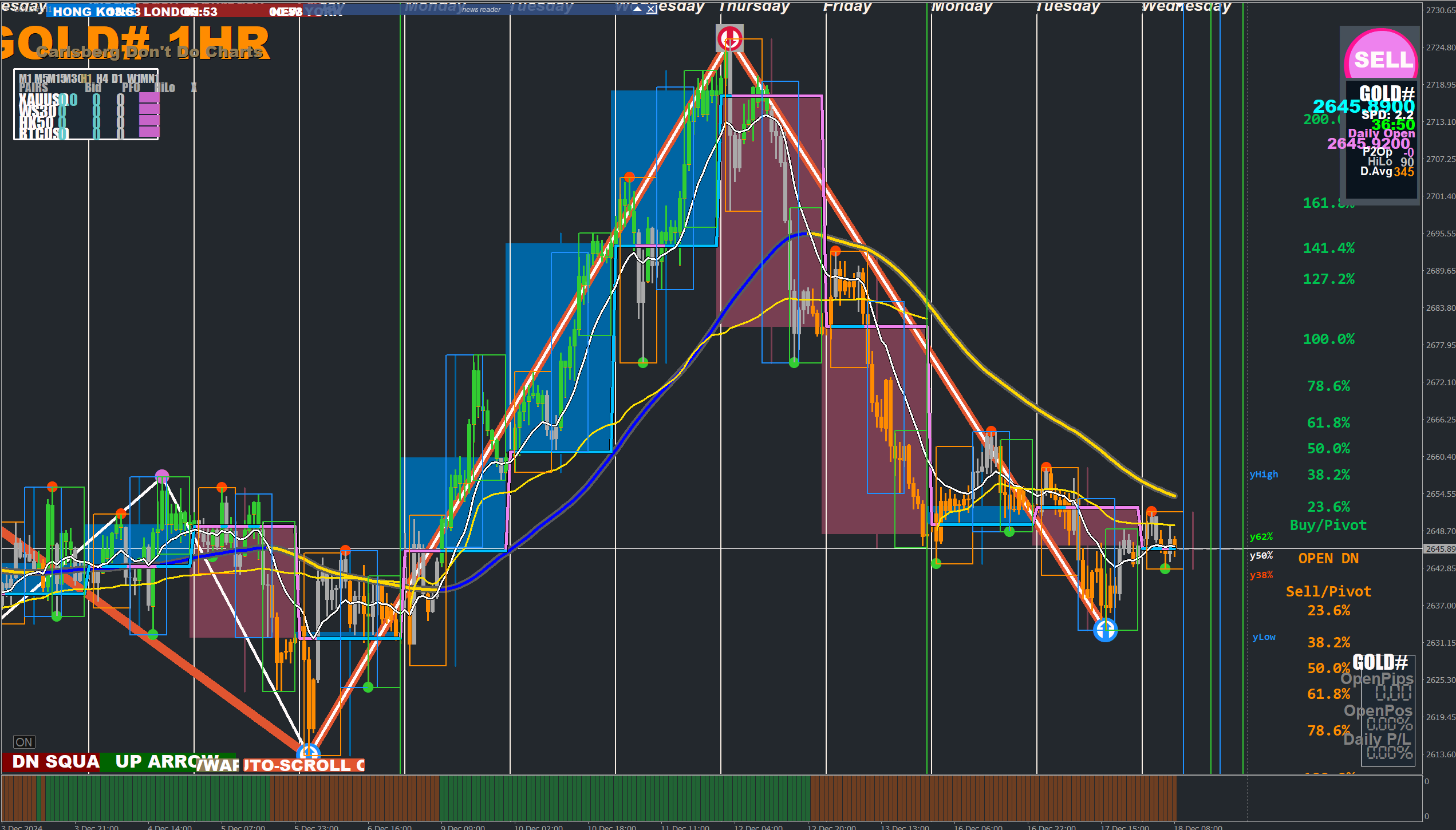1456x830 pixels.
Task: Click the pink SELL signal button
Action: 1382,56
